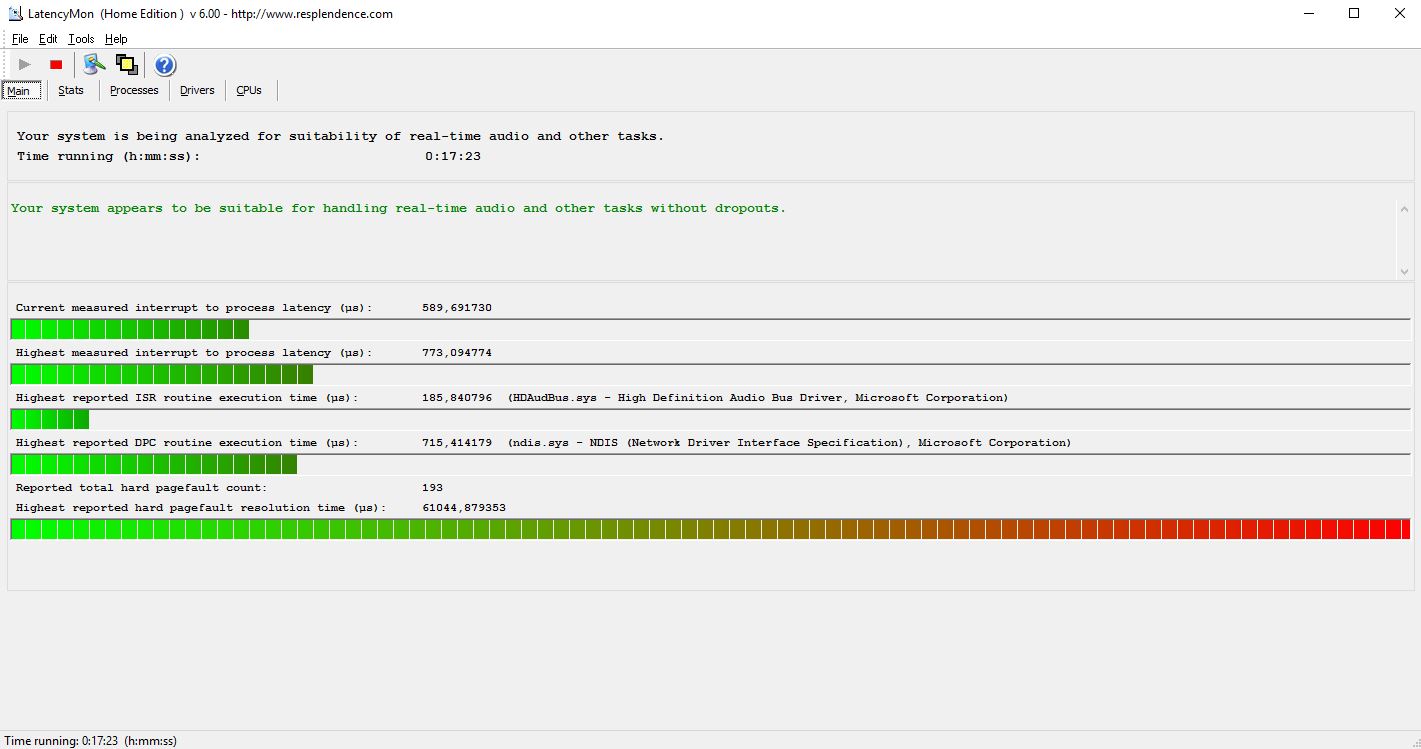
Task: Click the report view icon with magnifier
Action: (x=94, y=65)
